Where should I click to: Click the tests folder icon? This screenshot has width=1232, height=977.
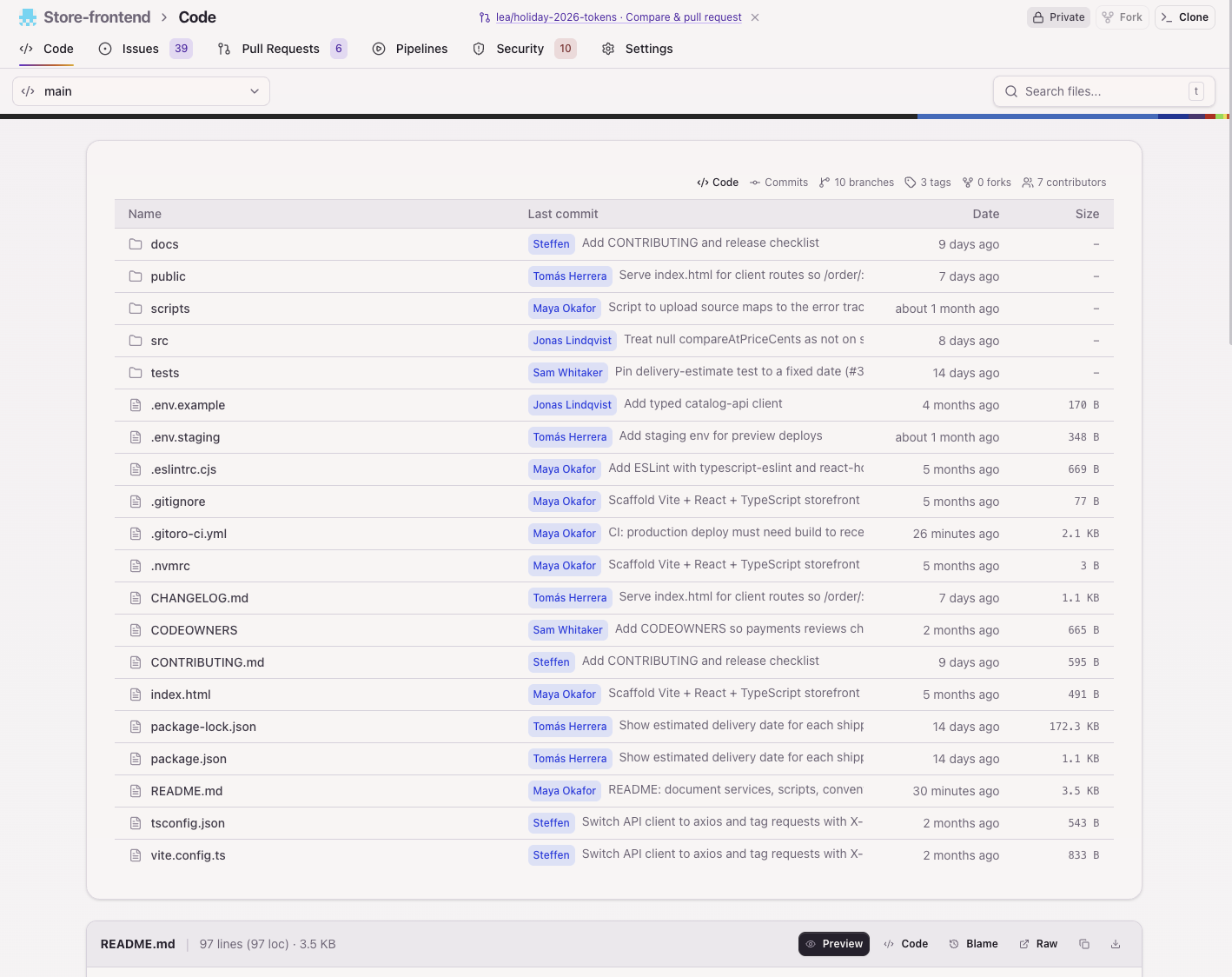[136, 373]
